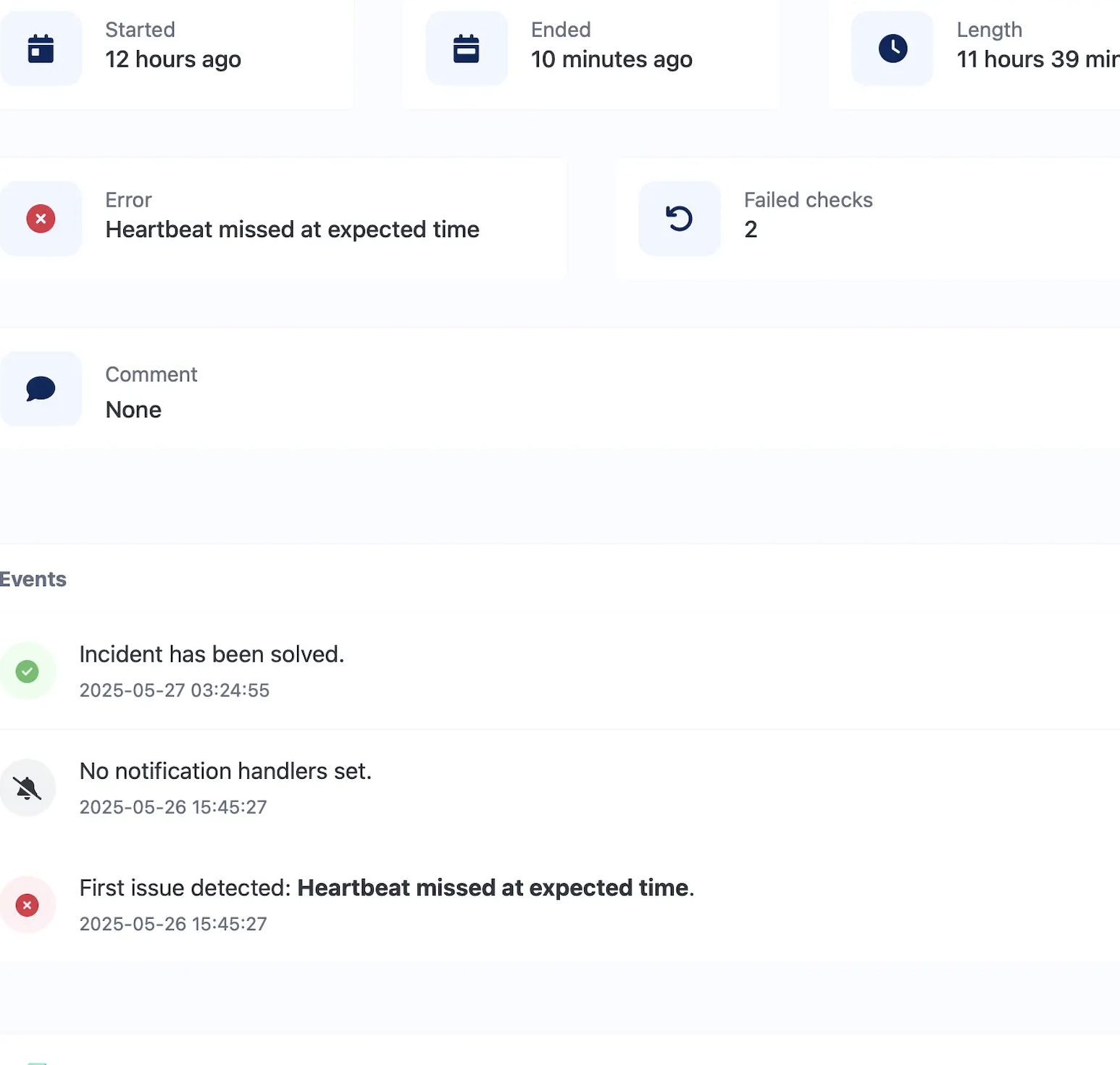Click the bold heartbeat text in first issue event

[x=493, y=887]
